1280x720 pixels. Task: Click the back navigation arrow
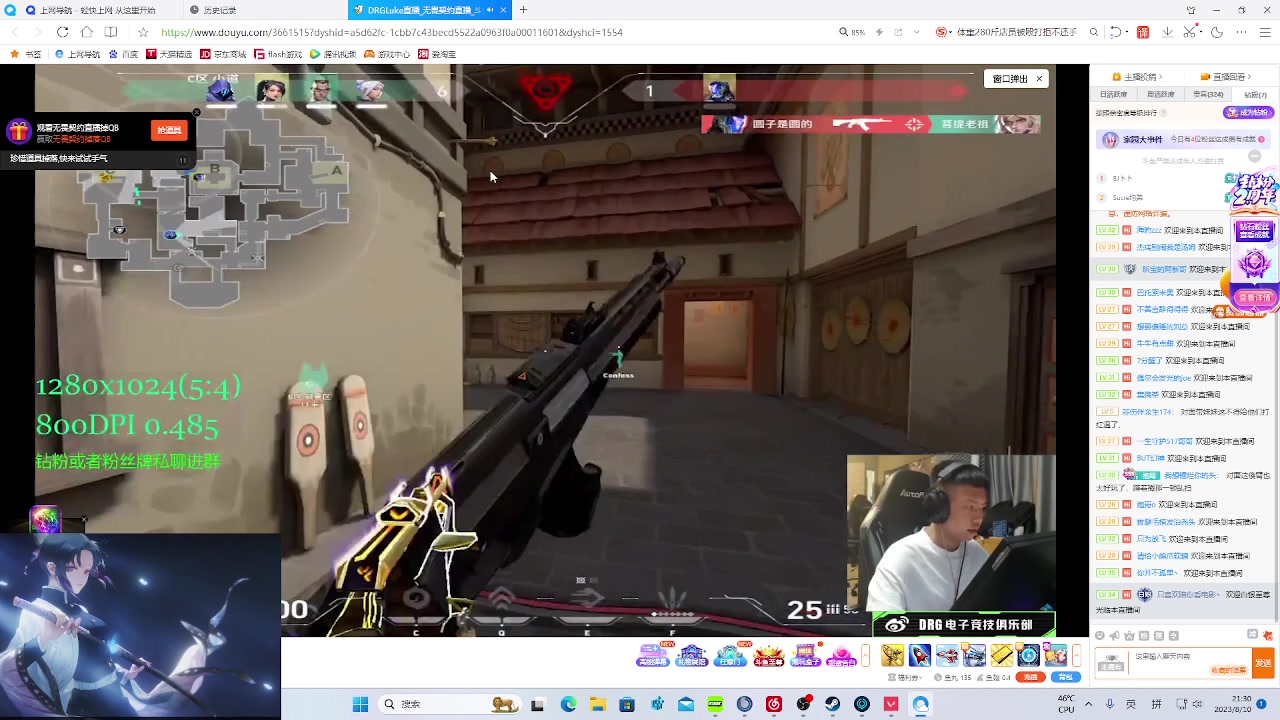[15, 32]
